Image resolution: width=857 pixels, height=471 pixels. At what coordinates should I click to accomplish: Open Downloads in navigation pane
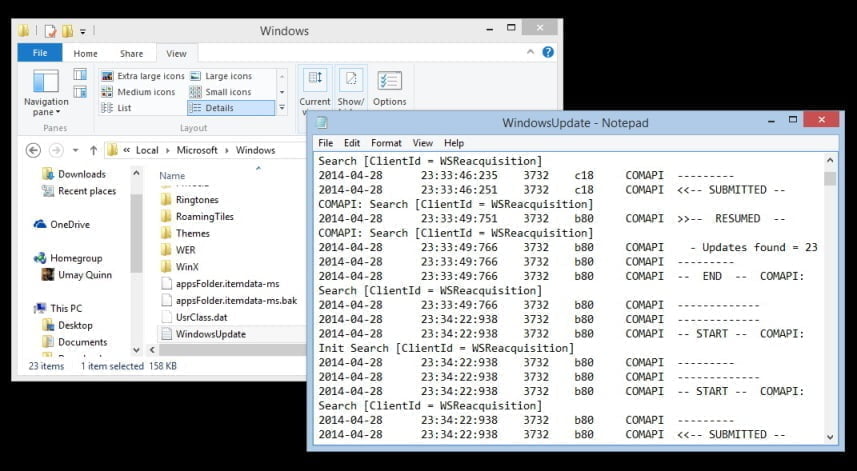click(74, 174)
